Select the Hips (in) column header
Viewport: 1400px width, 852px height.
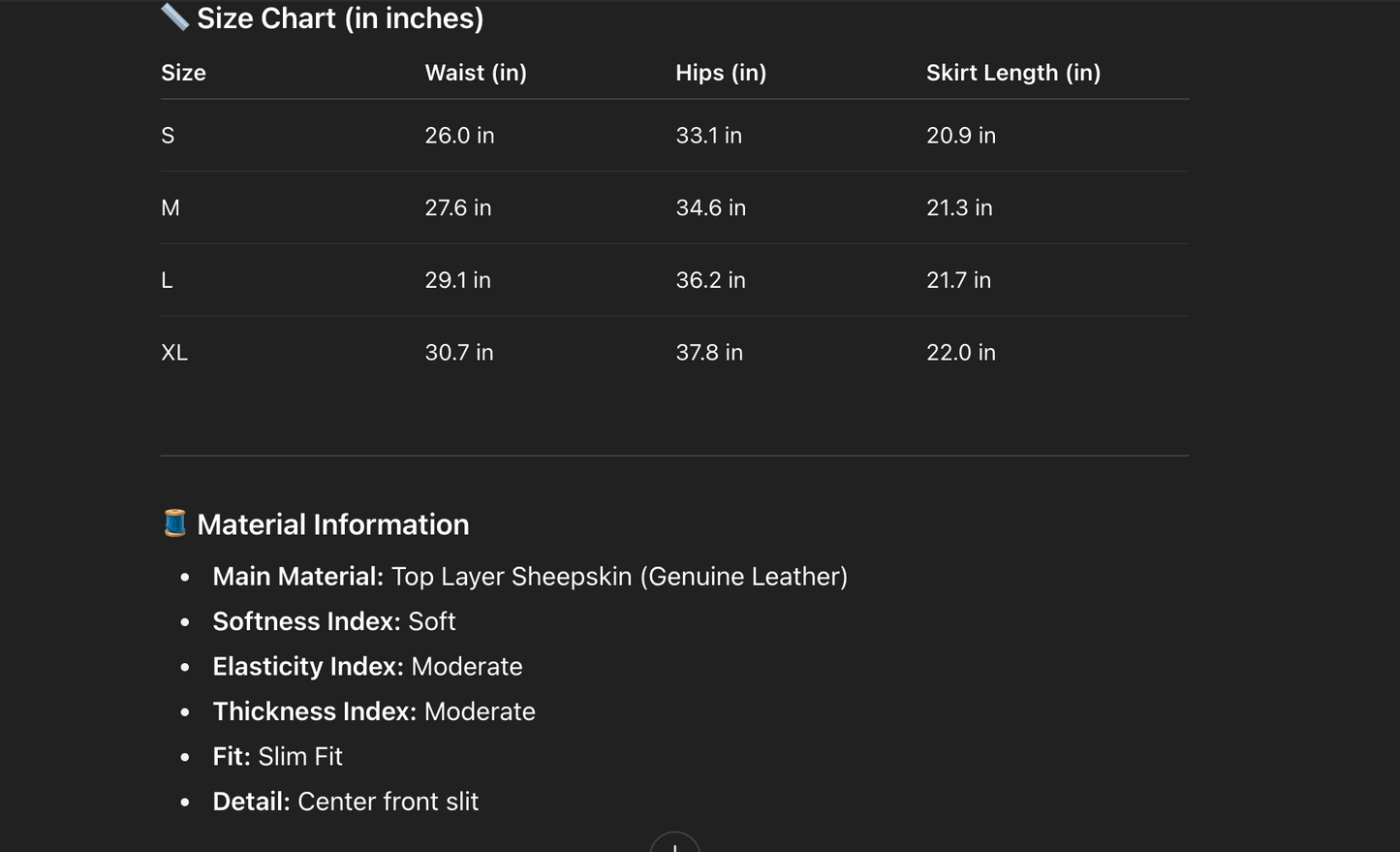(x=721, y=73)
